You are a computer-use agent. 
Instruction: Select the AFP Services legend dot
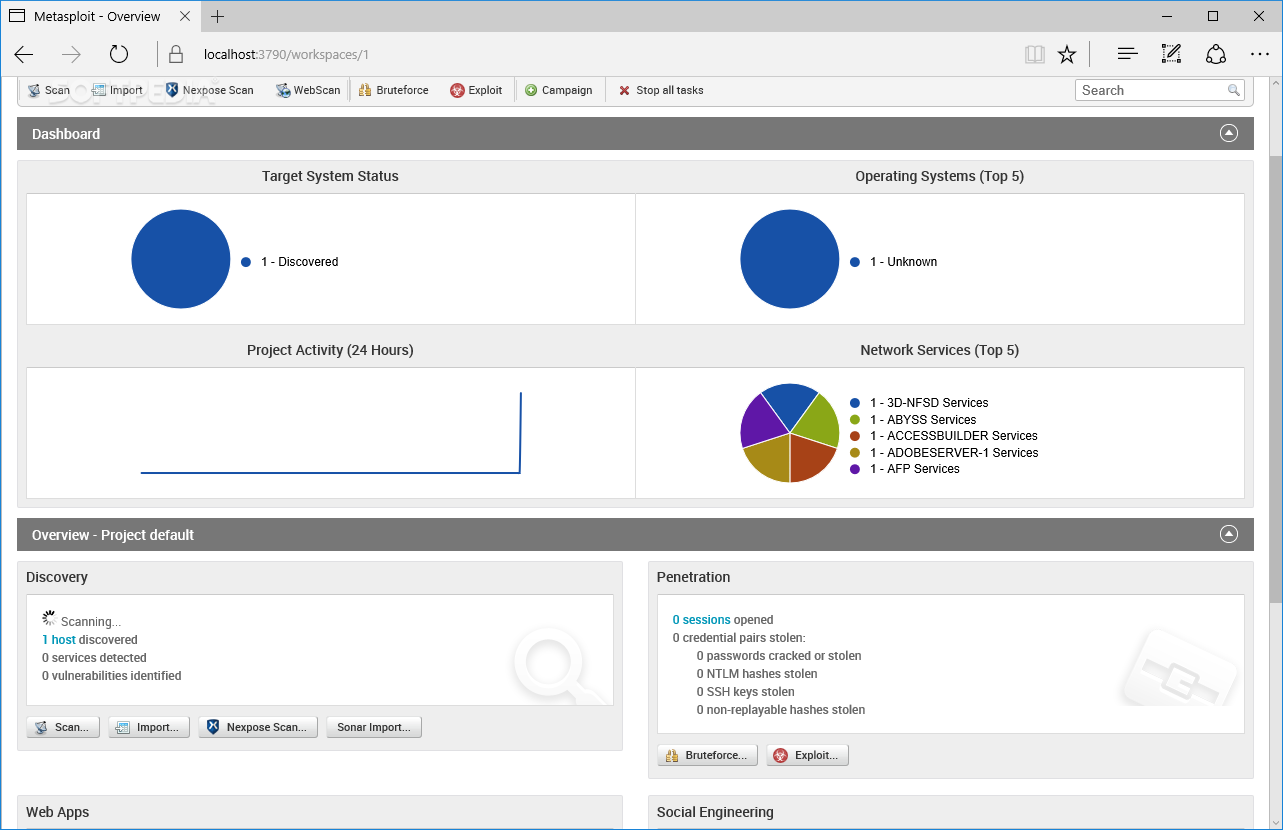[x=855, y=469]
